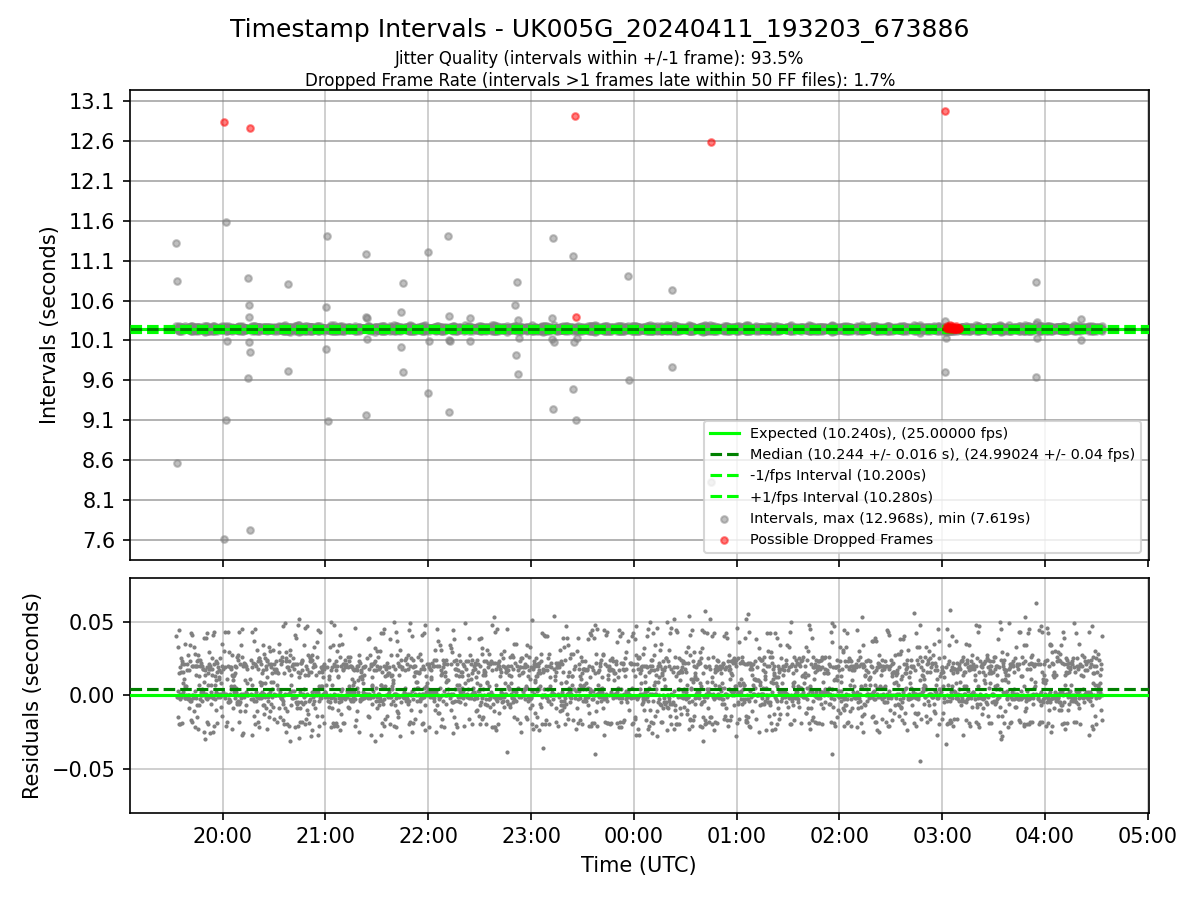Click the 12.1 y-axis tick label
This screenshot has width=1200, height=900.
(93, 182)
